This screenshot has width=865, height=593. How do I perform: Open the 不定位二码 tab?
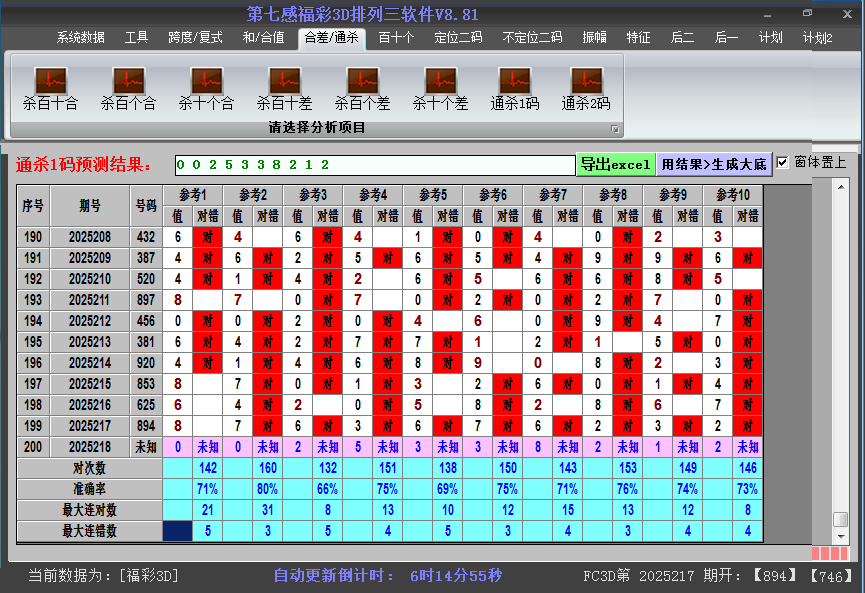[532, 38]
